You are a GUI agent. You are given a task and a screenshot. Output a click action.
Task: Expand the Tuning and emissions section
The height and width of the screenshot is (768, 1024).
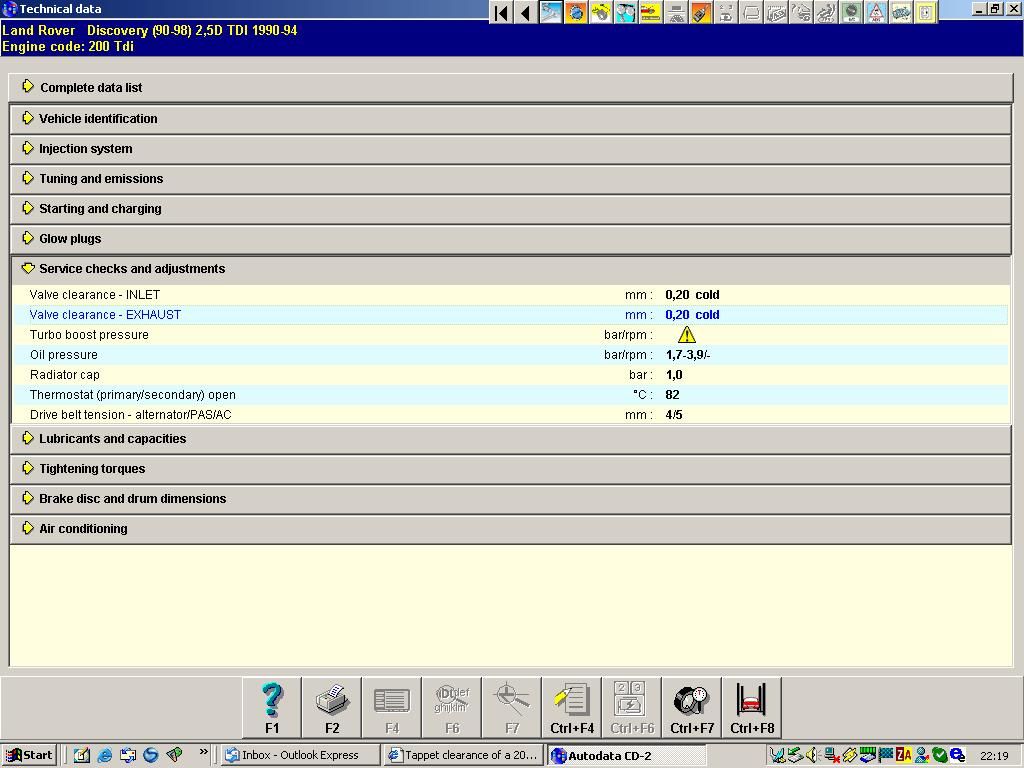511,179
